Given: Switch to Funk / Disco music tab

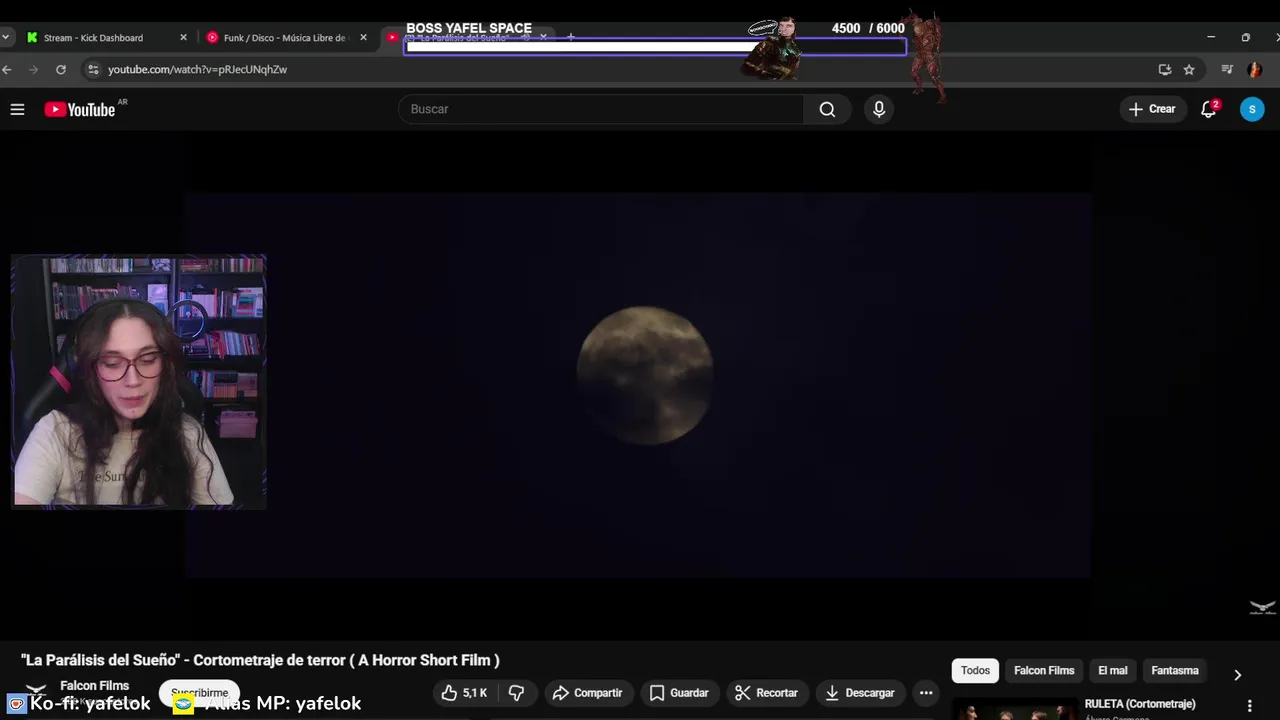Looking at the screenshot, I should [x=284, y=37].
